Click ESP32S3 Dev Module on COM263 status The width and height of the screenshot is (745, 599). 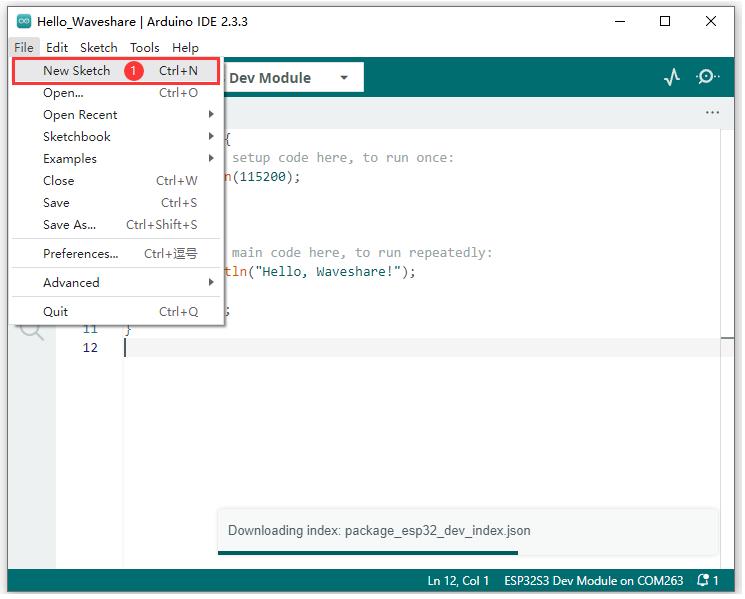click(593, 580)
